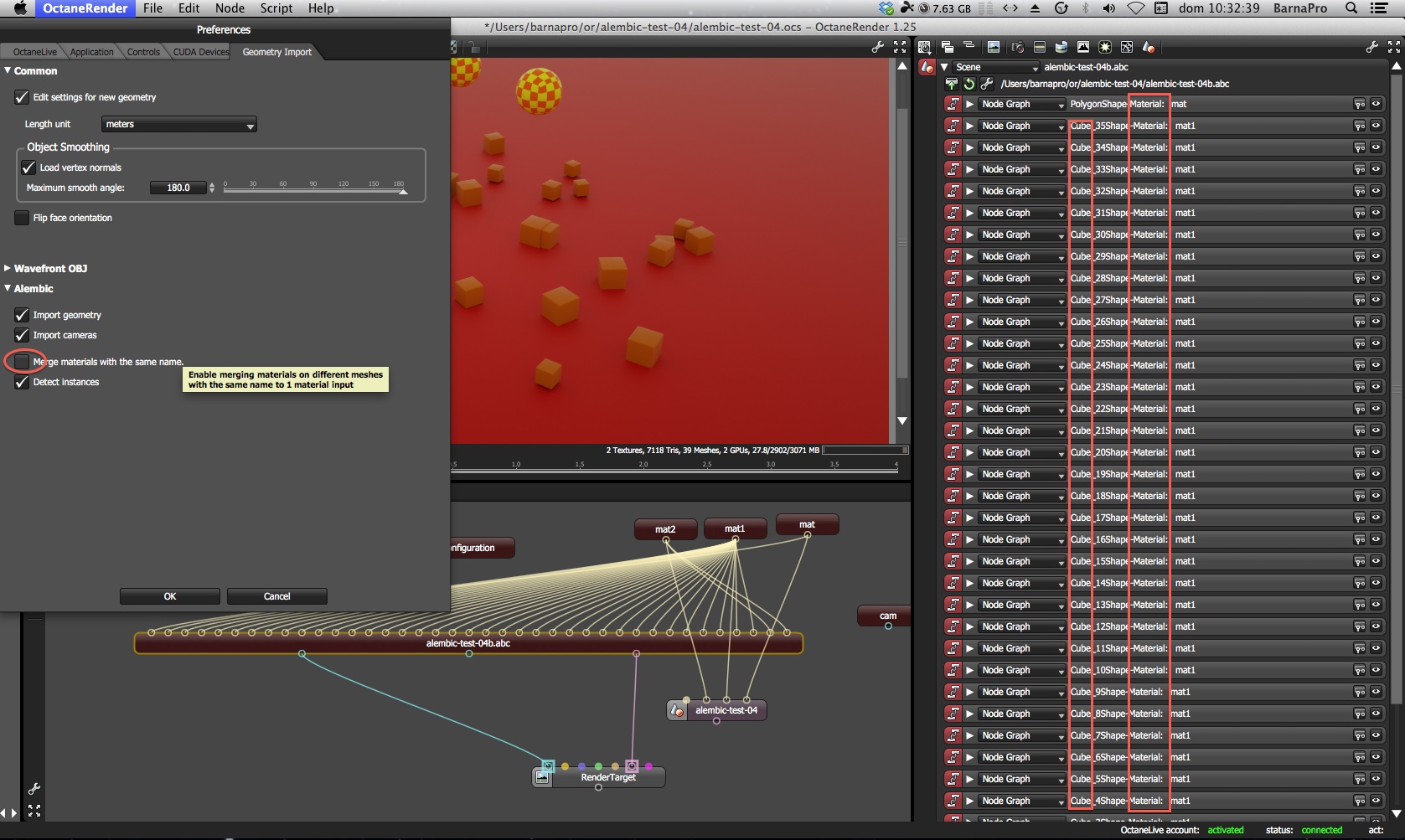Image resolution: width=1405 pixels, height=840 pixels.
Task: Click red node icon on Cube_35Shape row
Action: coord(953,126)
